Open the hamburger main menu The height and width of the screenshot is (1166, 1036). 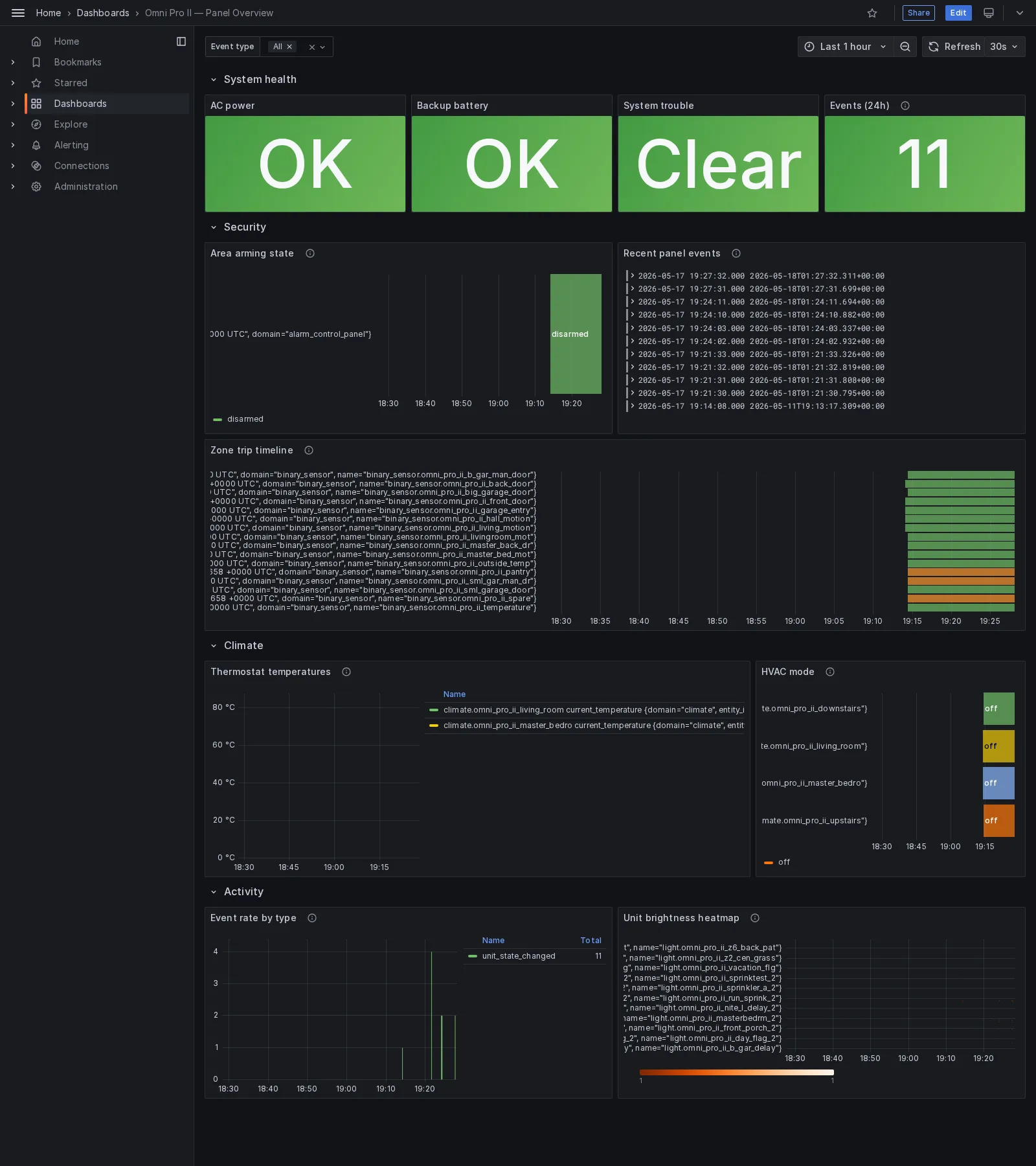[x=18, y=13]
